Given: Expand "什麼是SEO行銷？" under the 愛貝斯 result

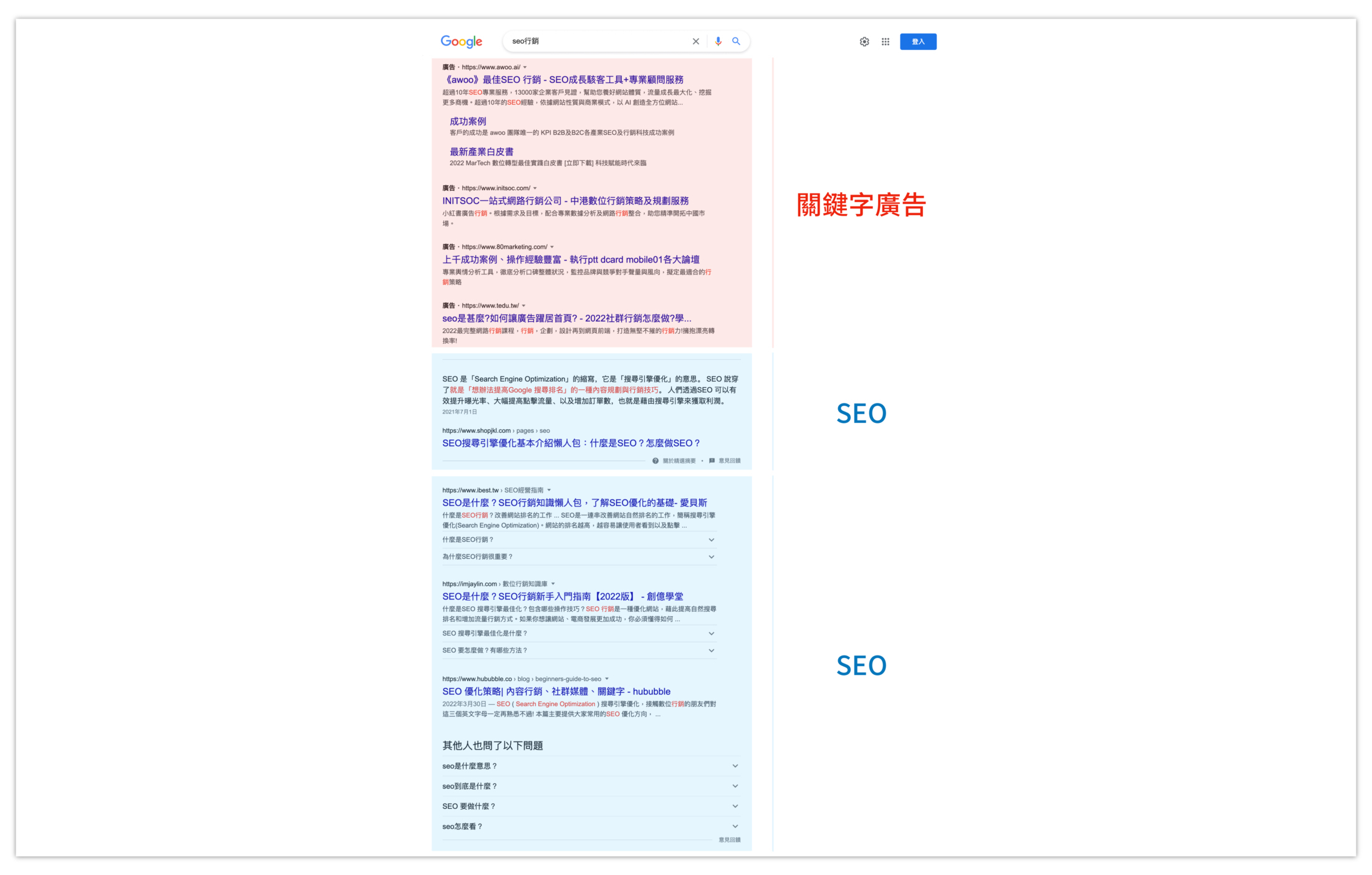Looking at the screenshot, I should point(712,539).
